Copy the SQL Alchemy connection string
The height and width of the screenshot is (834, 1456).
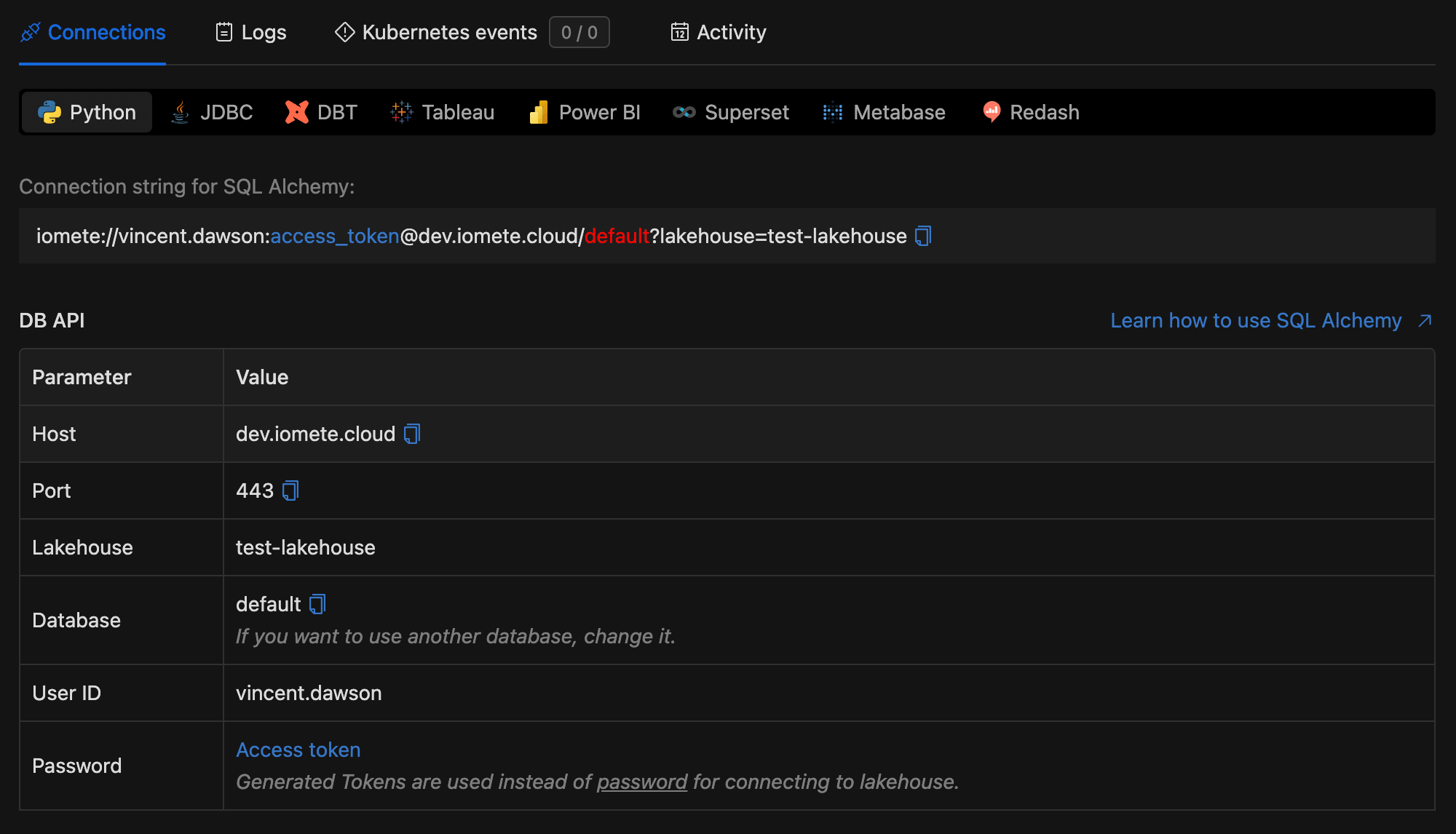(x=923, y=236)
